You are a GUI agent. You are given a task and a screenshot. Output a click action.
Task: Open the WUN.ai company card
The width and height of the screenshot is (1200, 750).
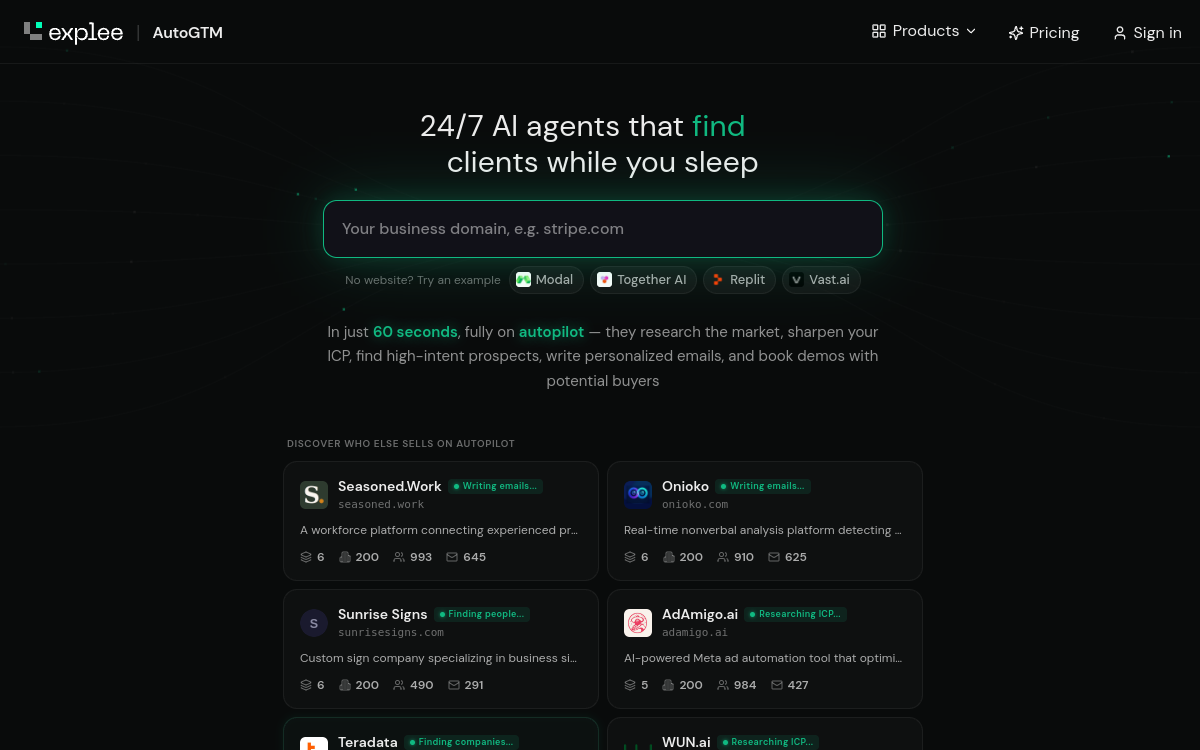point(765,734)
